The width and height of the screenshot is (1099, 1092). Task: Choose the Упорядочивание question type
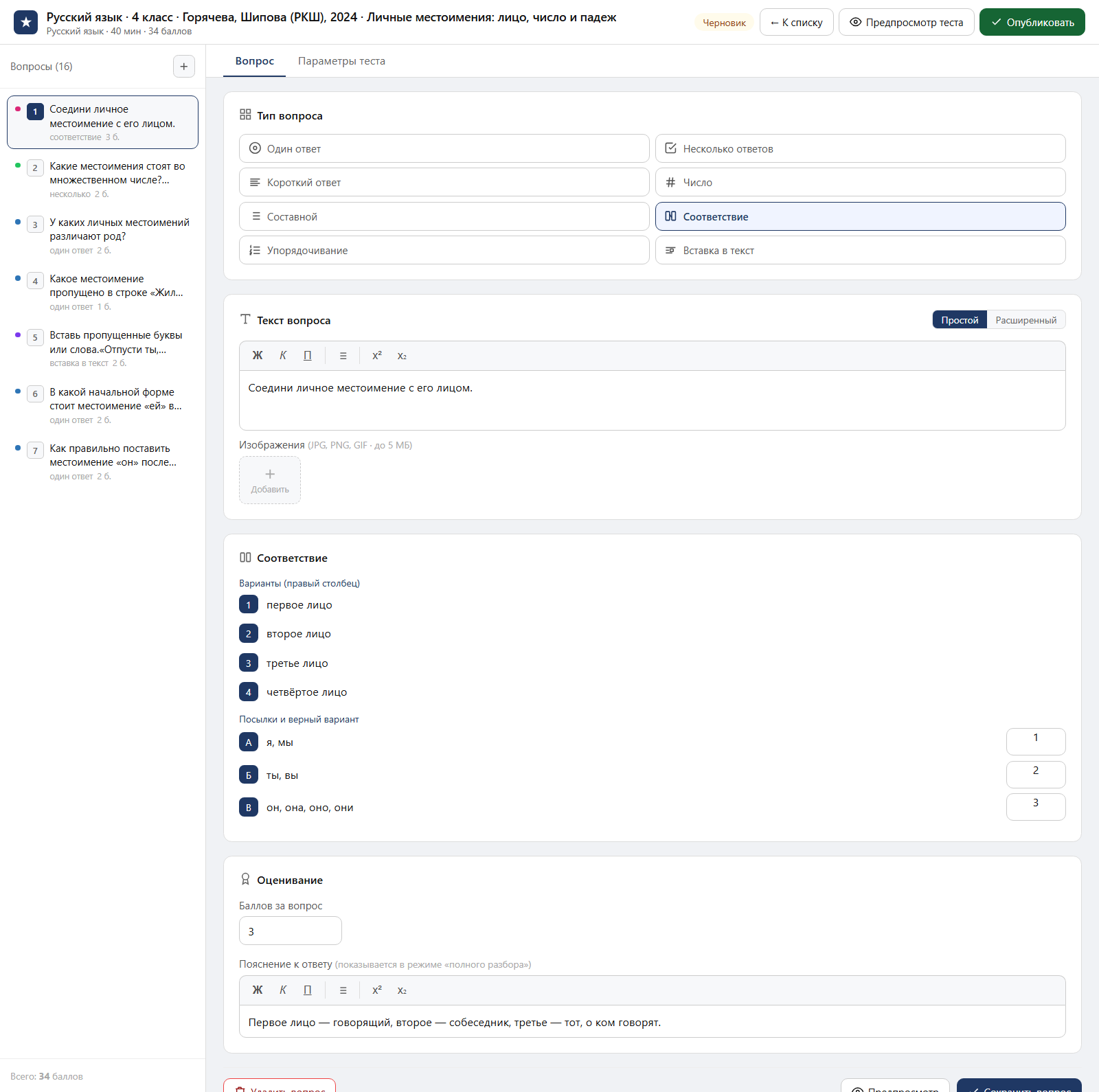click(444, 251)
